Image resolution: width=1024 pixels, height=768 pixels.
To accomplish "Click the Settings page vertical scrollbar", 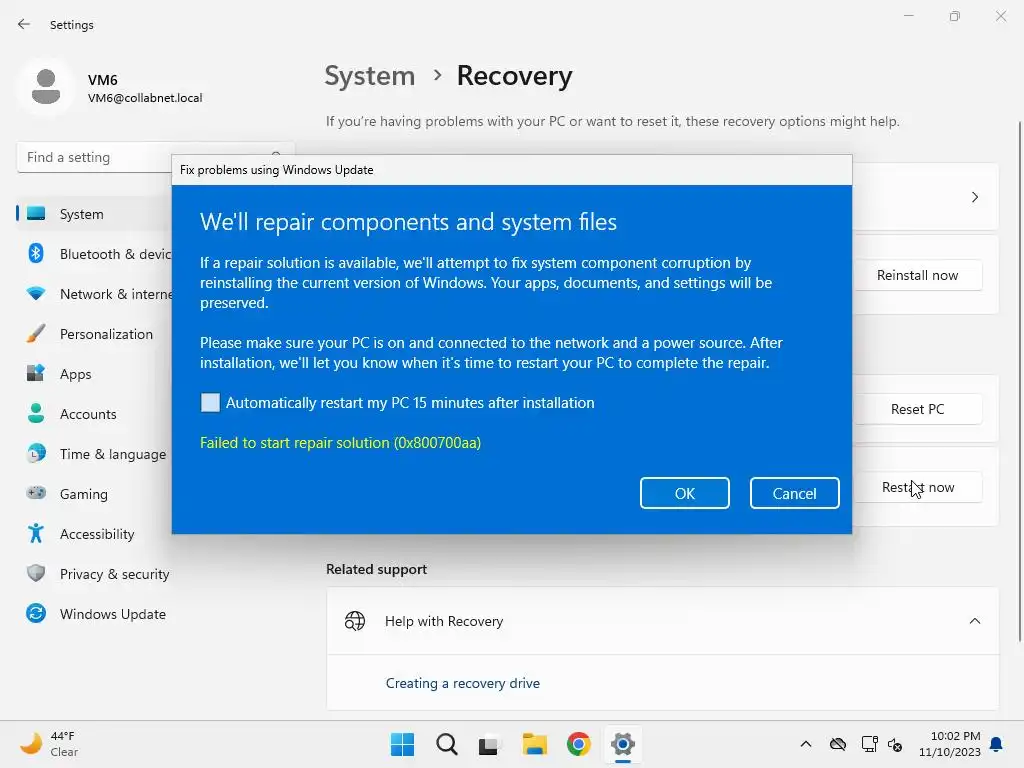I will [x=1019, y=382].
